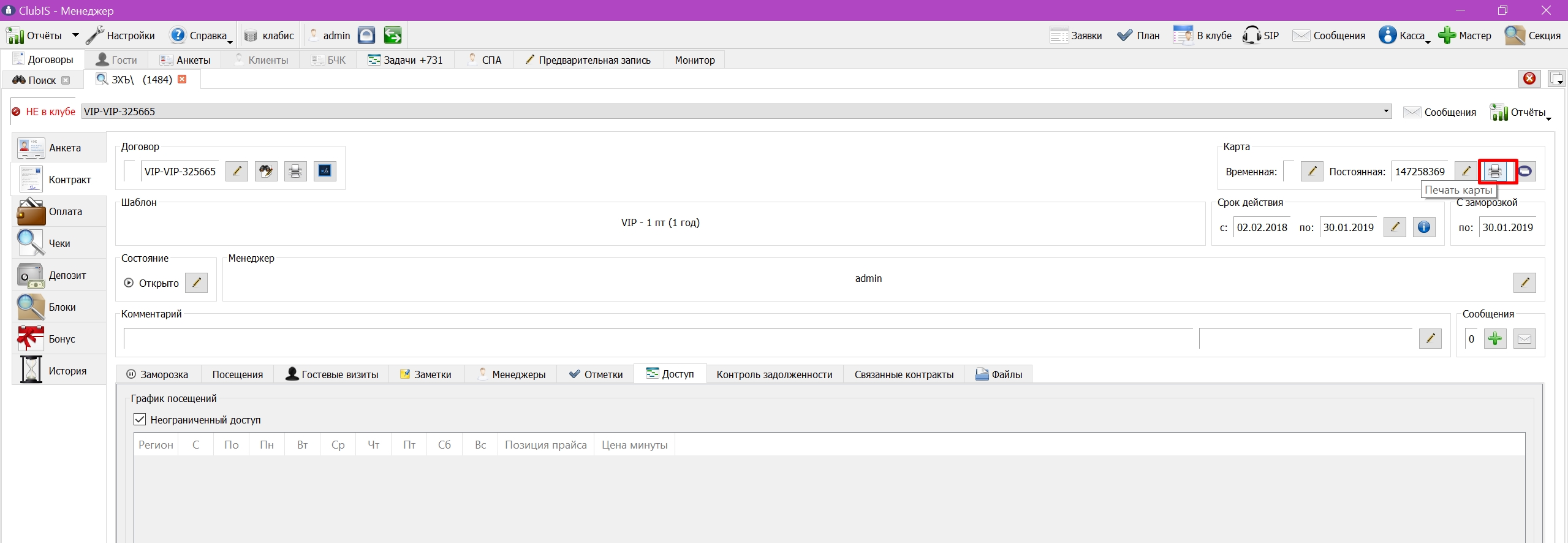Open the План checkmark button
The image size is (1568, 543).
pos(1138,36)
